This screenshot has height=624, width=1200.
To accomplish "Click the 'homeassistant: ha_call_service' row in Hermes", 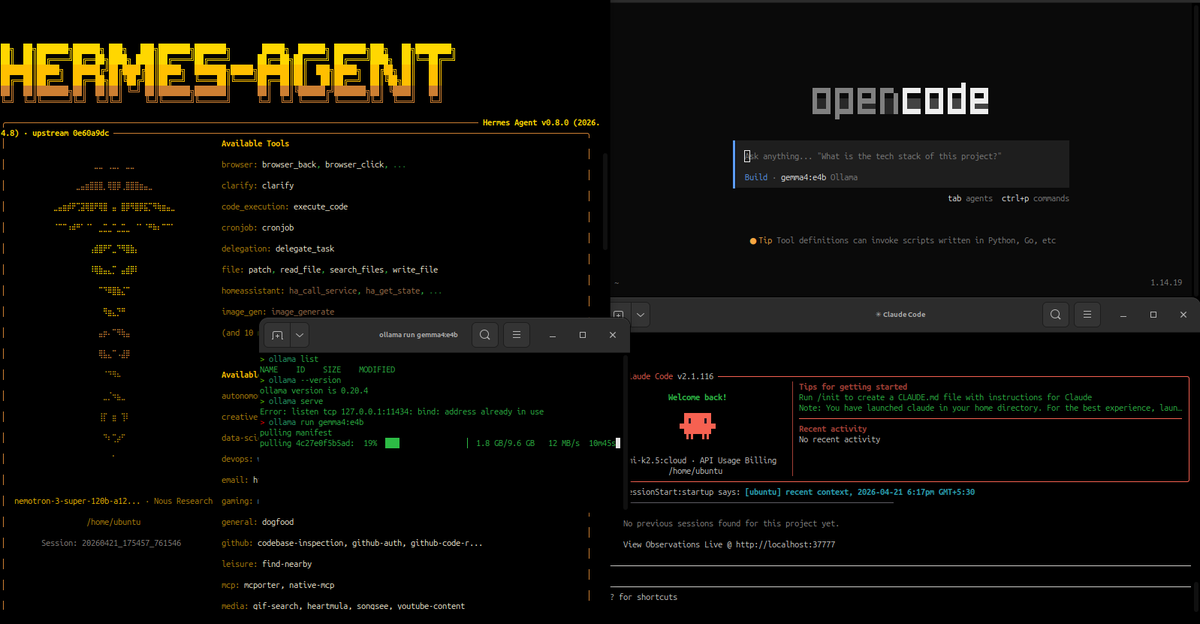I will tap(332, 290).
